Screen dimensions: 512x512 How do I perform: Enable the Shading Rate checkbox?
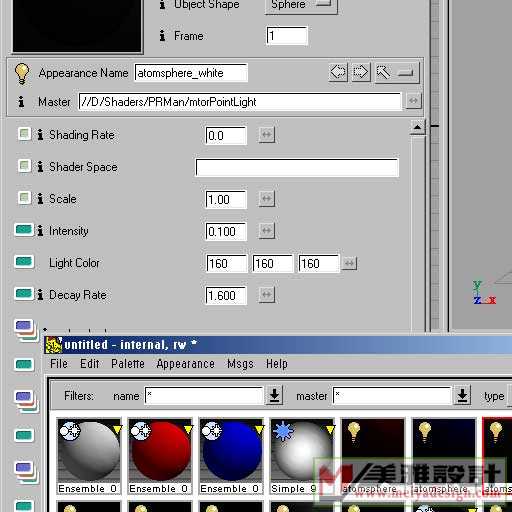click(x=24, y=134)
